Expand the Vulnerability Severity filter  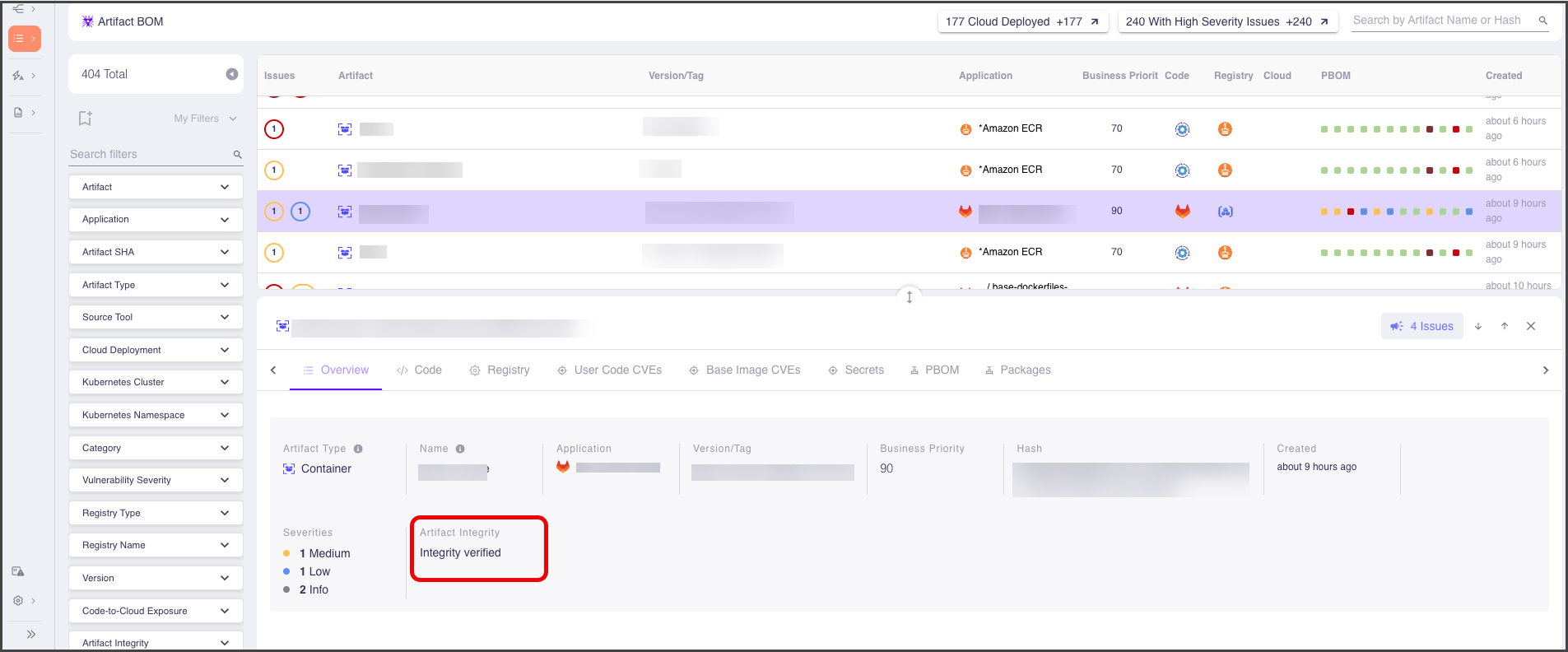tap(156, 480)
